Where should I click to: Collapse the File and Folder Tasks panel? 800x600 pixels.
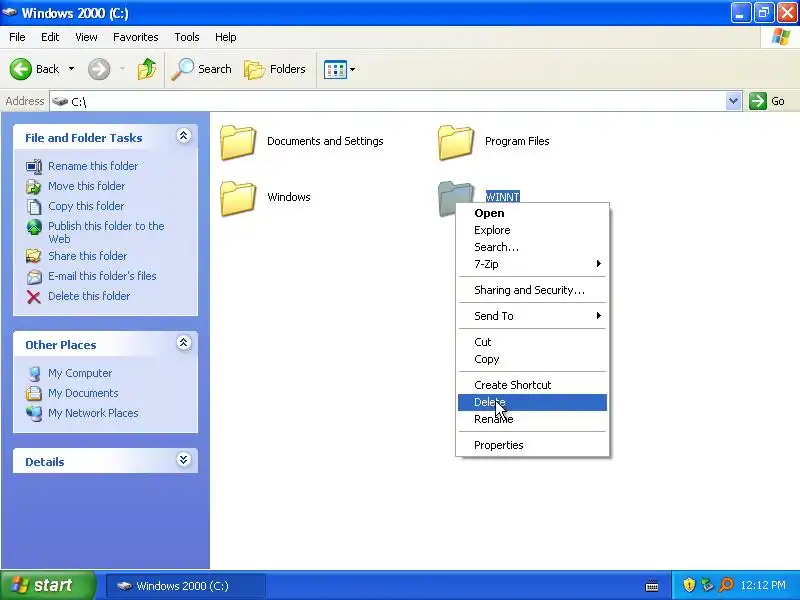[x=184, y=136]
